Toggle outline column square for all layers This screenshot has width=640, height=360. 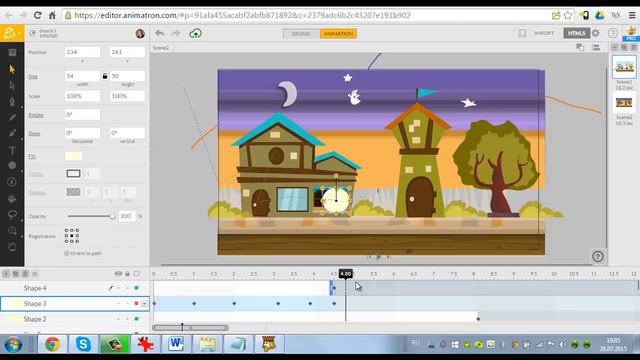click(x=137, y=273)
